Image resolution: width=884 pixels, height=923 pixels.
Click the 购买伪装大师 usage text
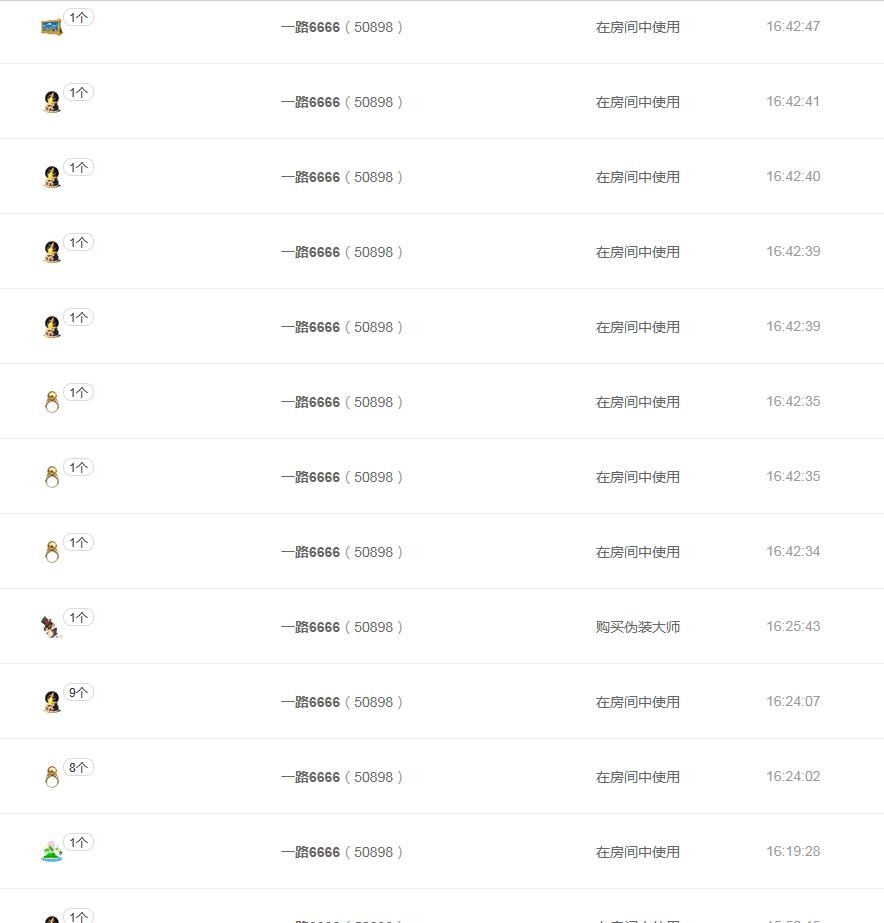click(637, 627)
